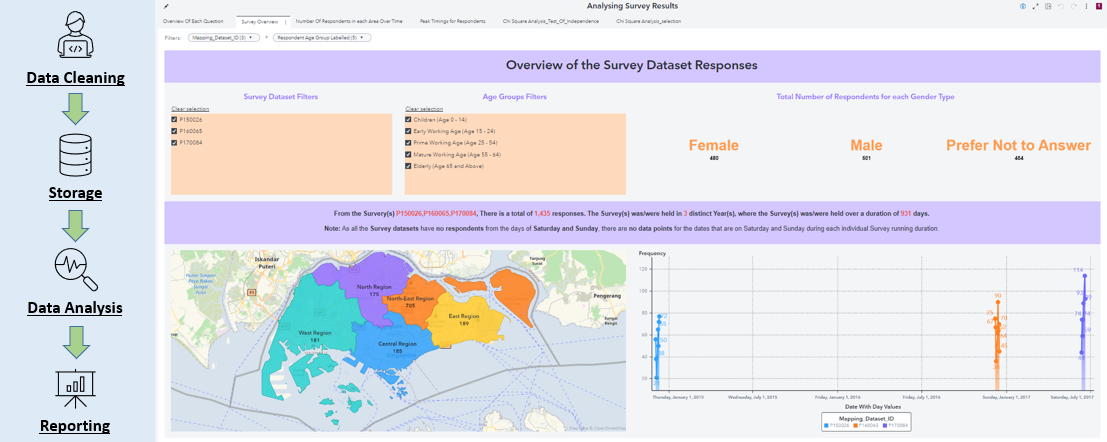Expand the Respondent Age Group Labelled dropdown

(322, 37)
